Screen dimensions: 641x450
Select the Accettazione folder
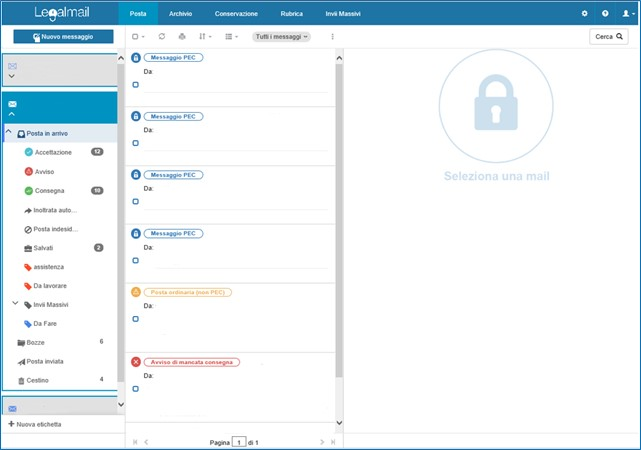click(53, 152)
